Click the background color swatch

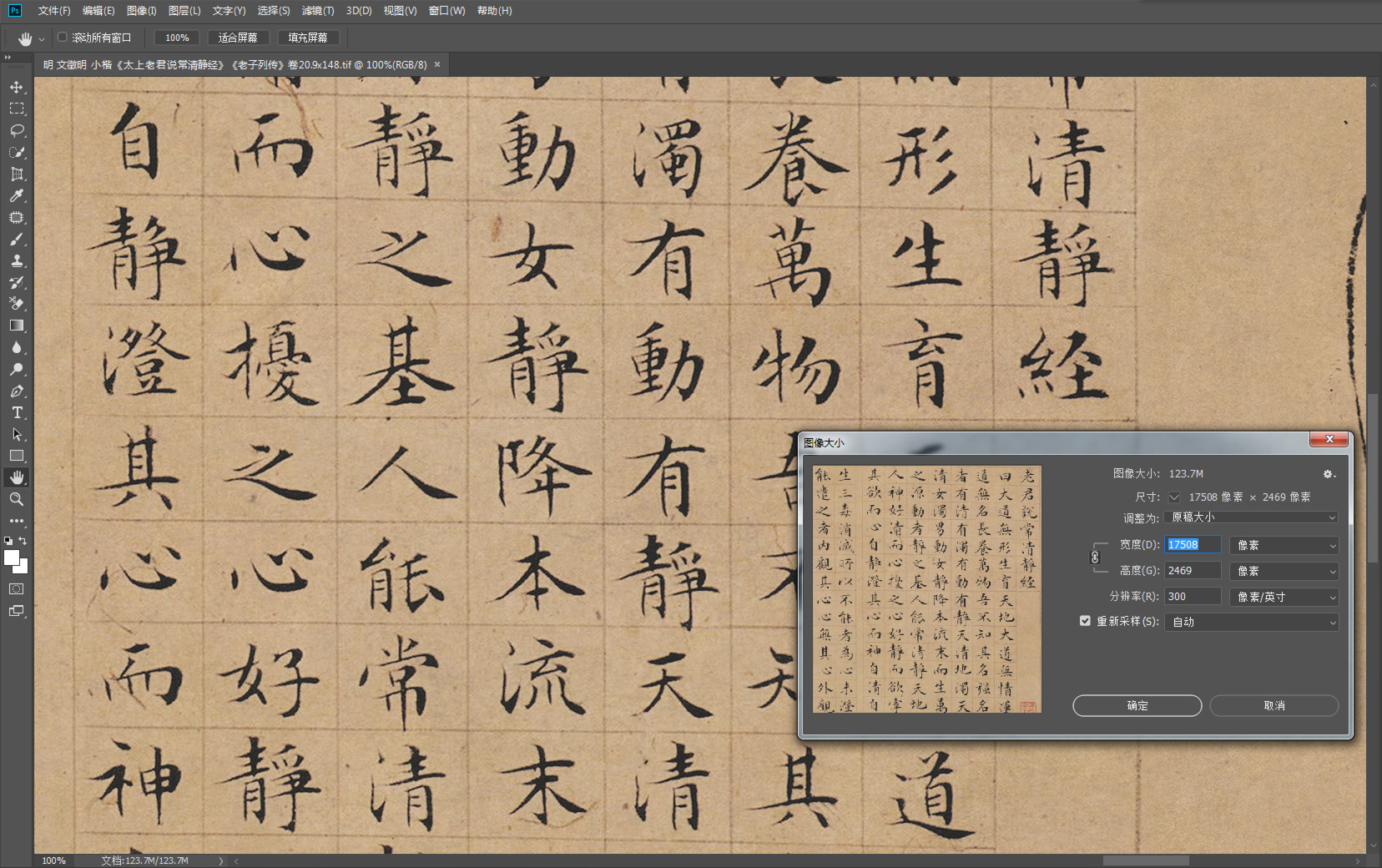click(x=23, y=568)
